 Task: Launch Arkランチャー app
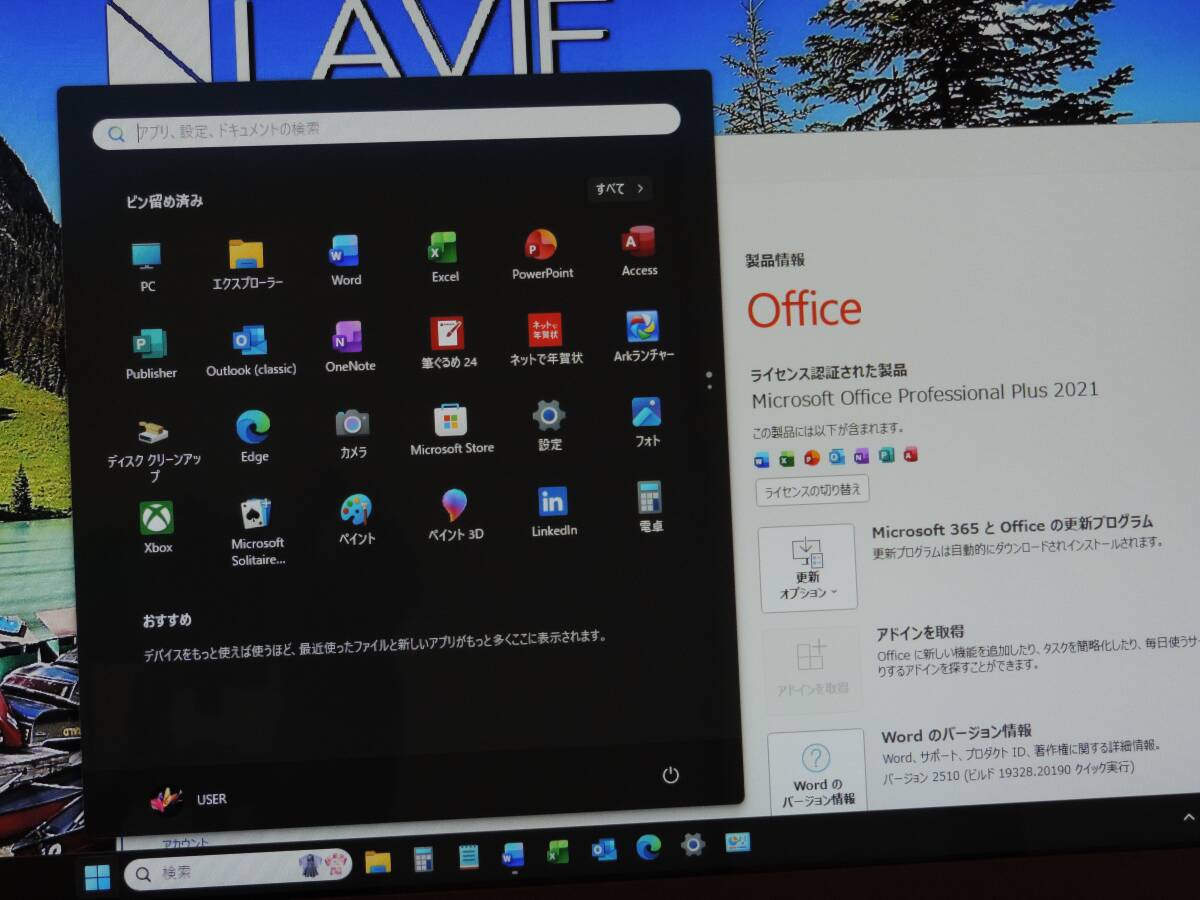click(x=643, y=336)
